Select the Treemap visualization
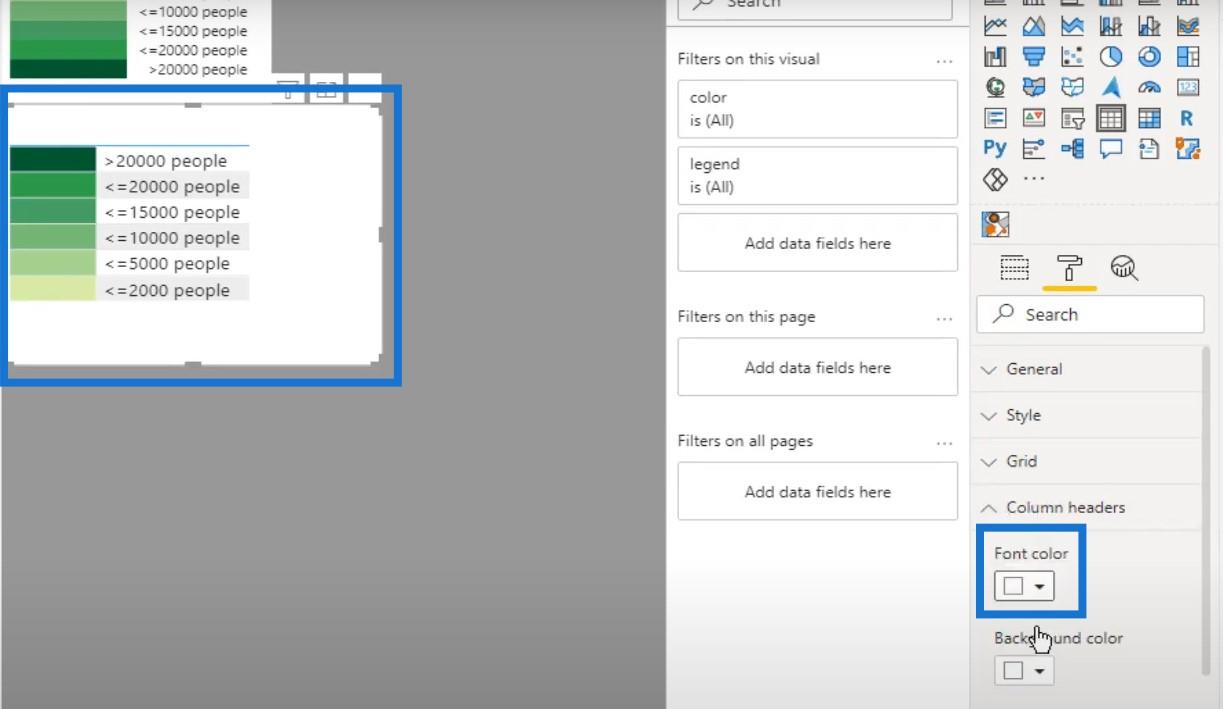The height and width of the screenshot is (709, 1223). (x=1188, y=56)
